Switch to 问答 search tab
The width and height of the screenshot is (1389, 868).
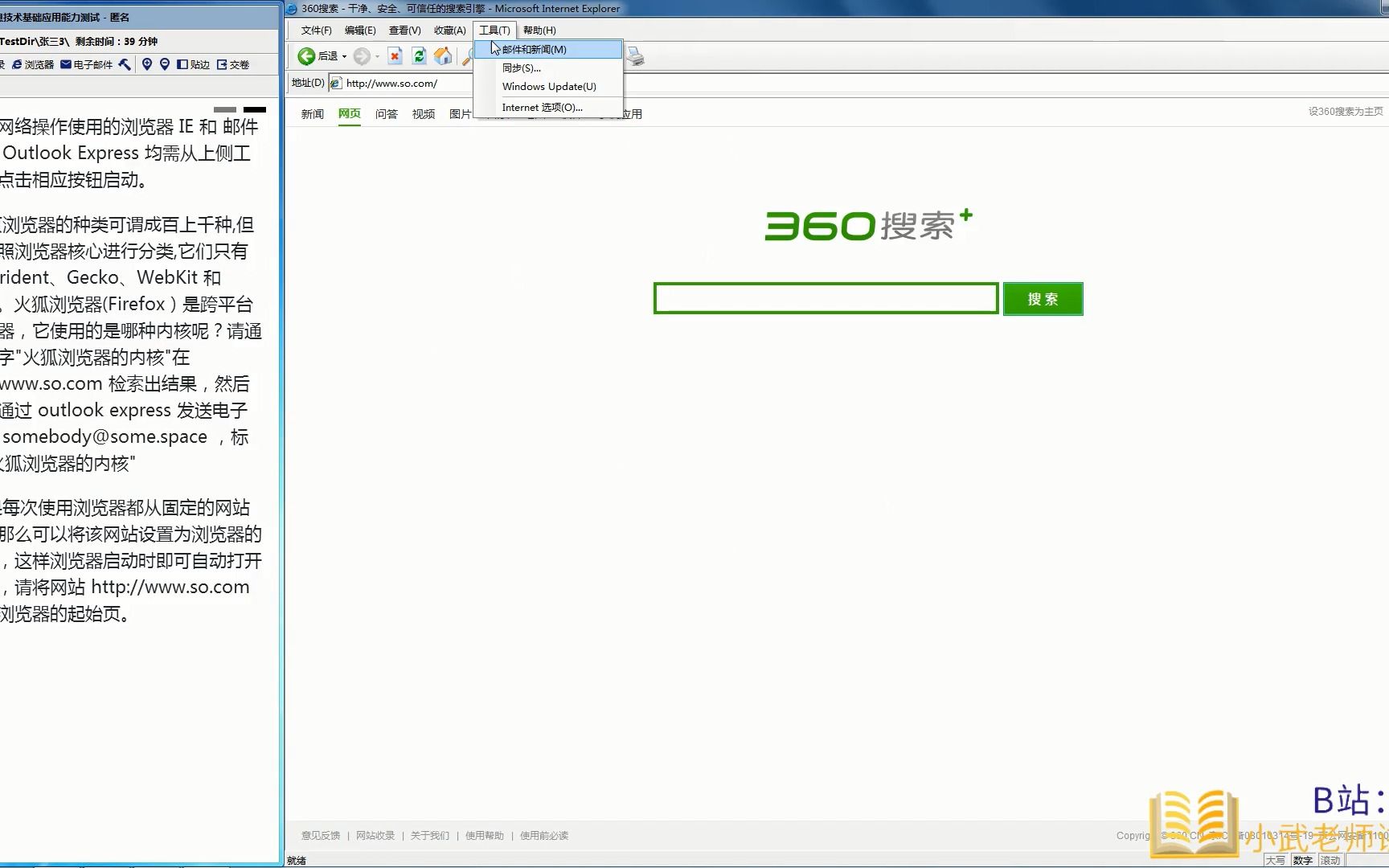(387, 114)
